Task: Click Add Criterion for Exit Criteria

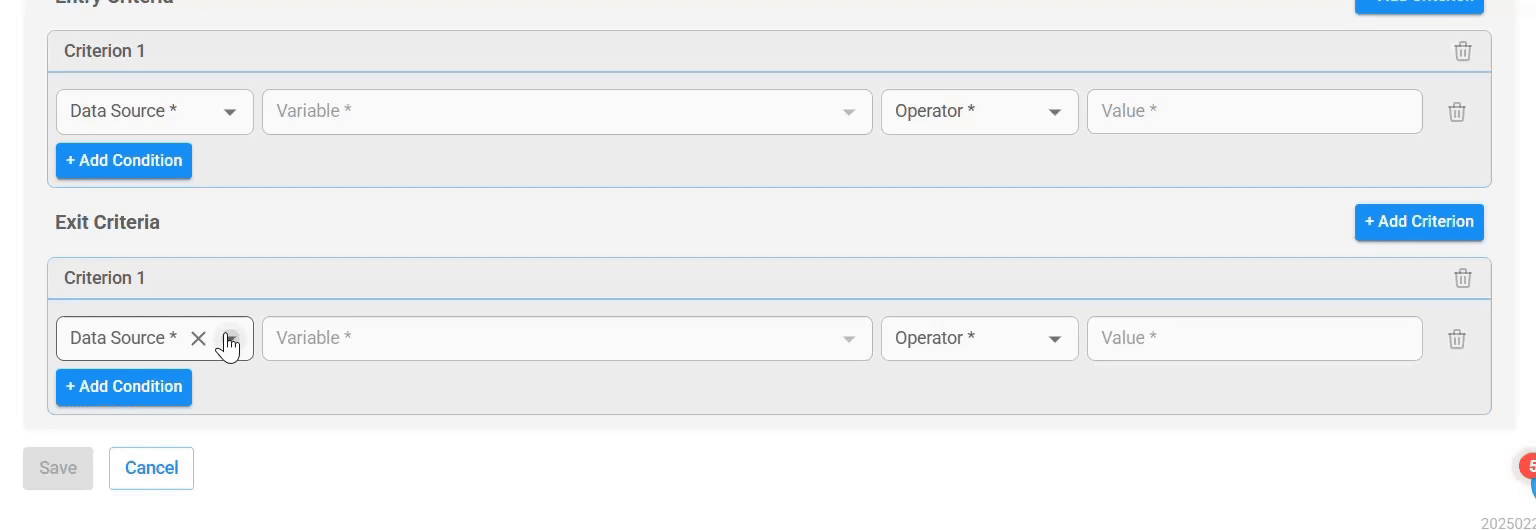Action: click(x=1419, y=222)
